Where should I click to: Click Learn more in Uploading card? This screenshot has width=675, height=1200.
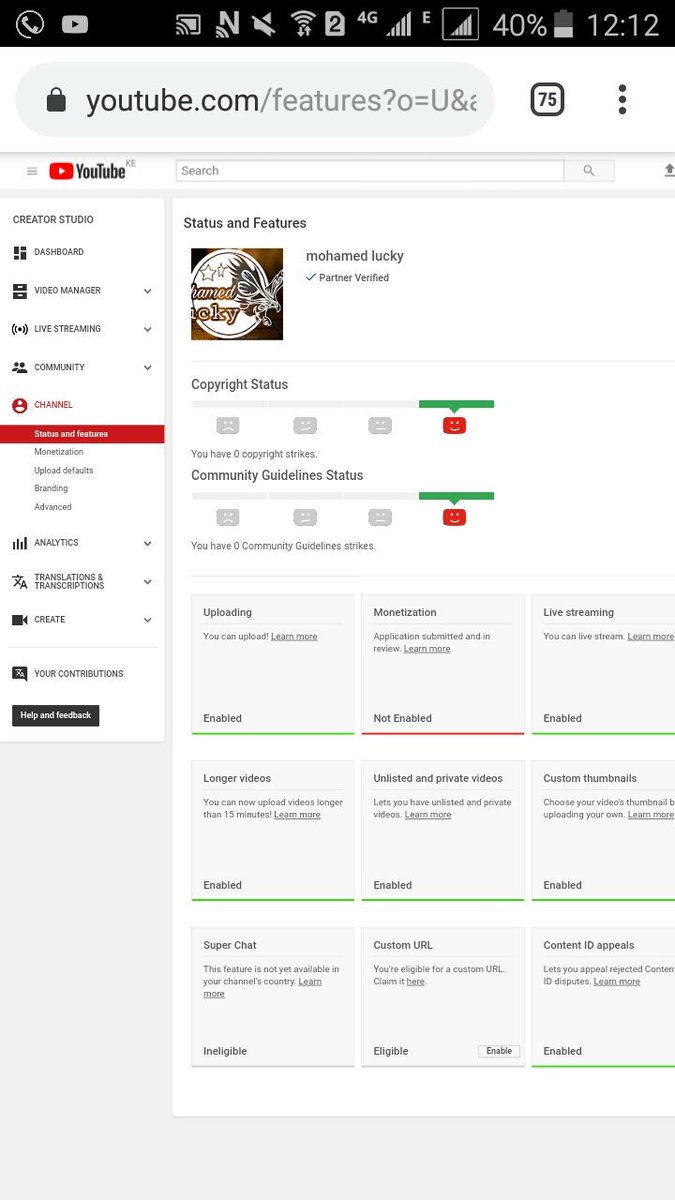pyautogui.click(x=294, y=637)
